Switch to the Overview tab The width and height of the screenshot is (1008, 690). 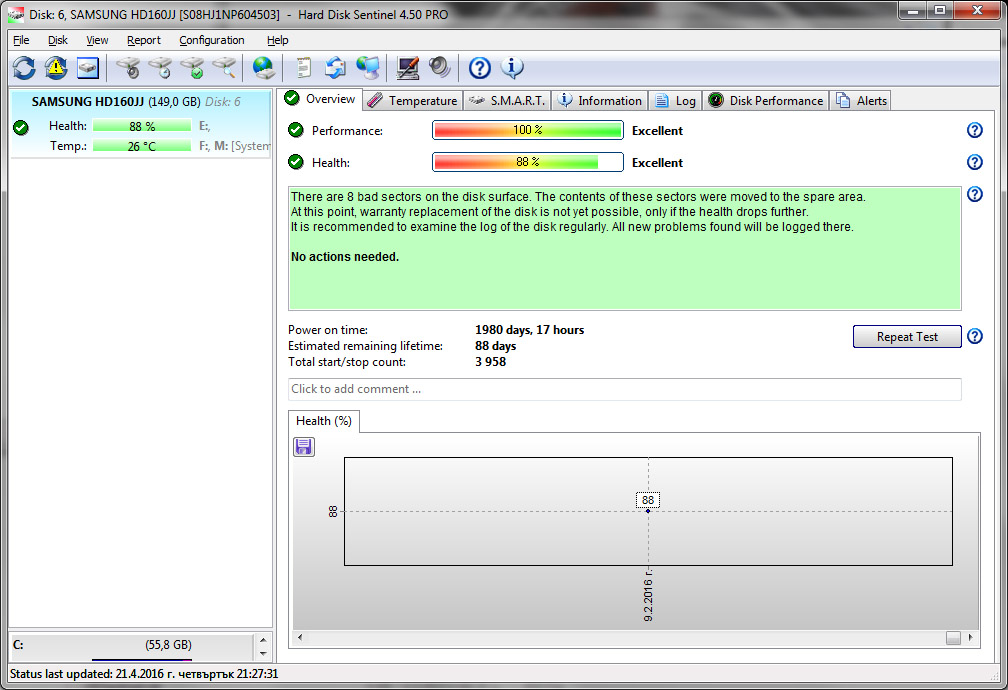[322, 99]
